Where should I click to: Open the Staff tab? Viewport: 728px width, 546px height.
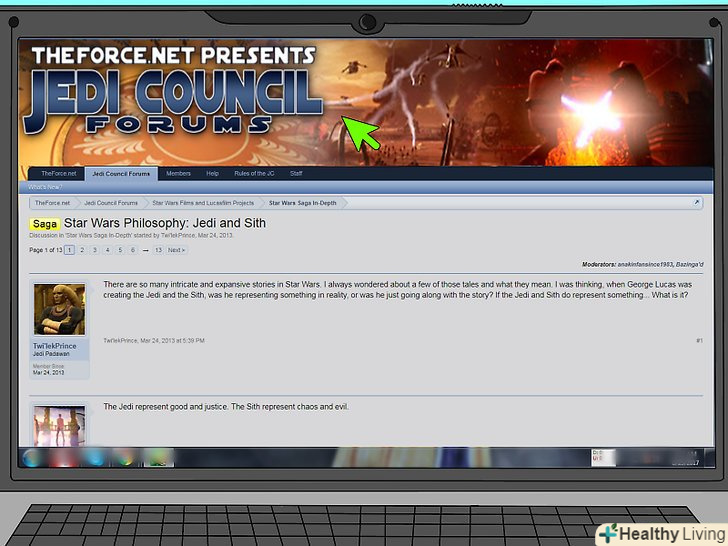click(296, 174)
